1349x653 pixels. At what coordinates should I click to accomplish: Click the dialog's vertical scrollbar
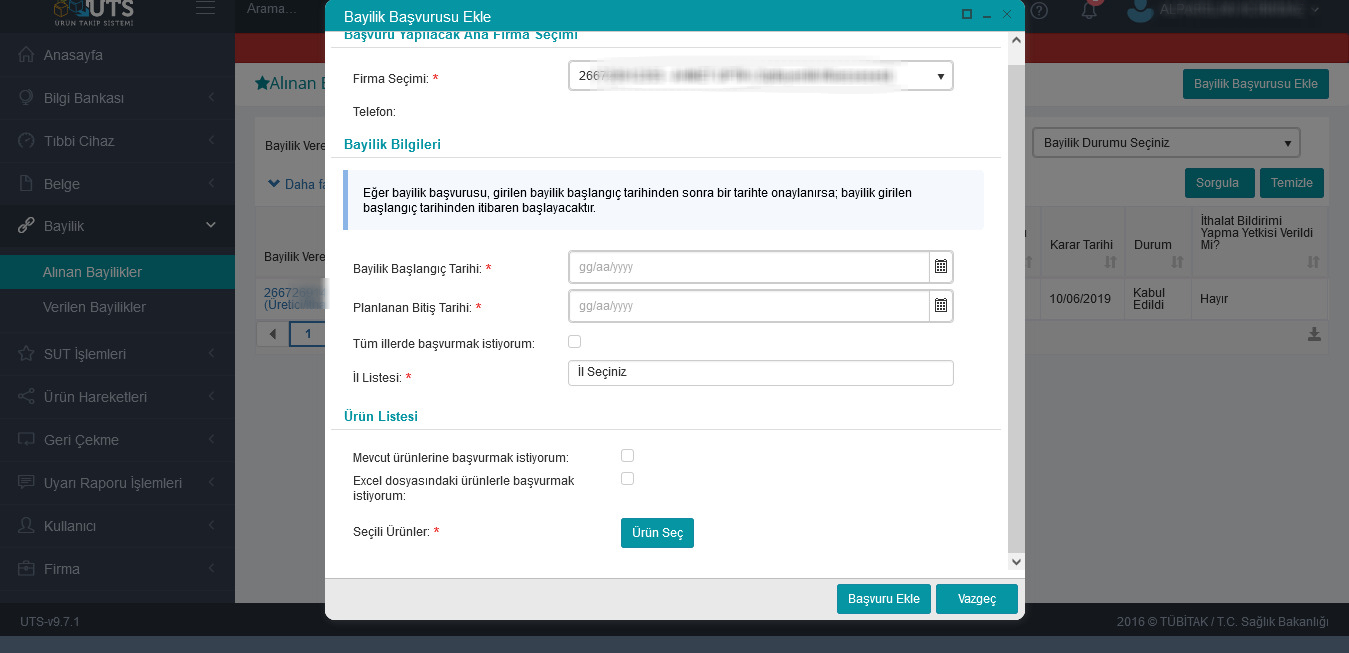point(1016,300)
